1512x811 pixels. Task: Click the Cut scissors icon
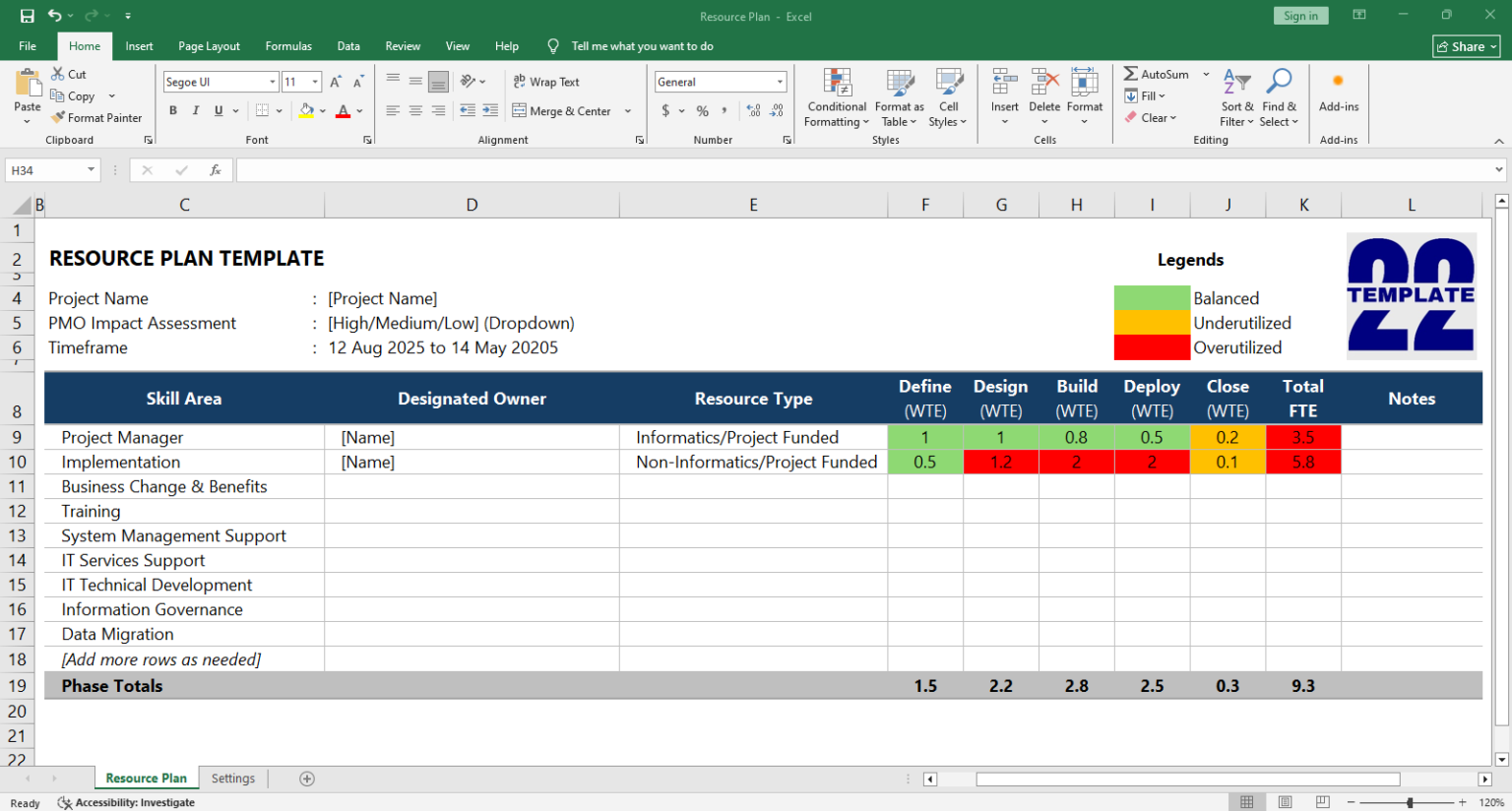point(58,74)
